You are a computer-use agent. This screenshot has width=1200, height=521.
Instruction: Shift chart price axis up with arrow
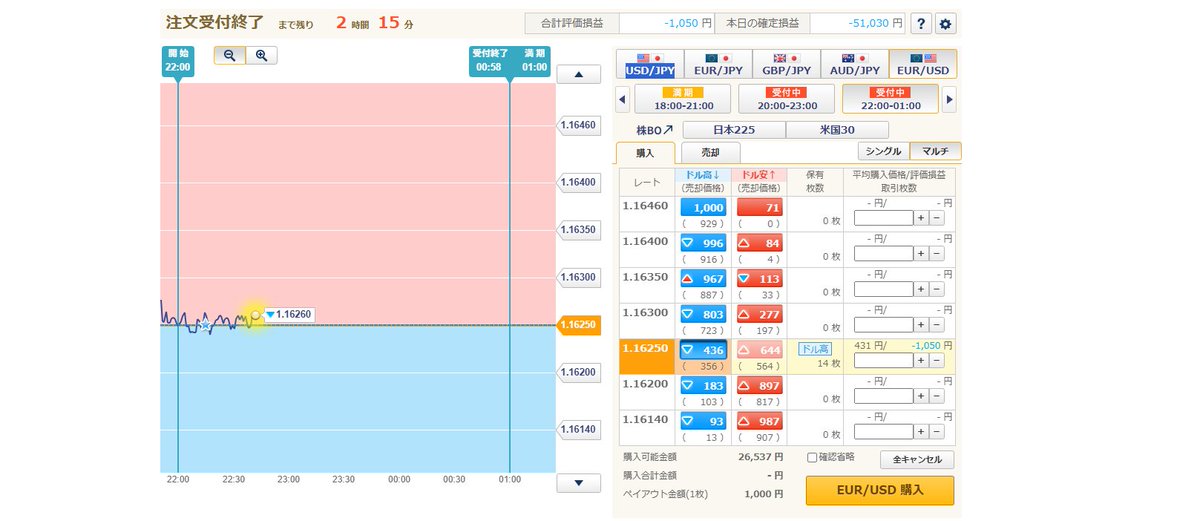point(578,75)
